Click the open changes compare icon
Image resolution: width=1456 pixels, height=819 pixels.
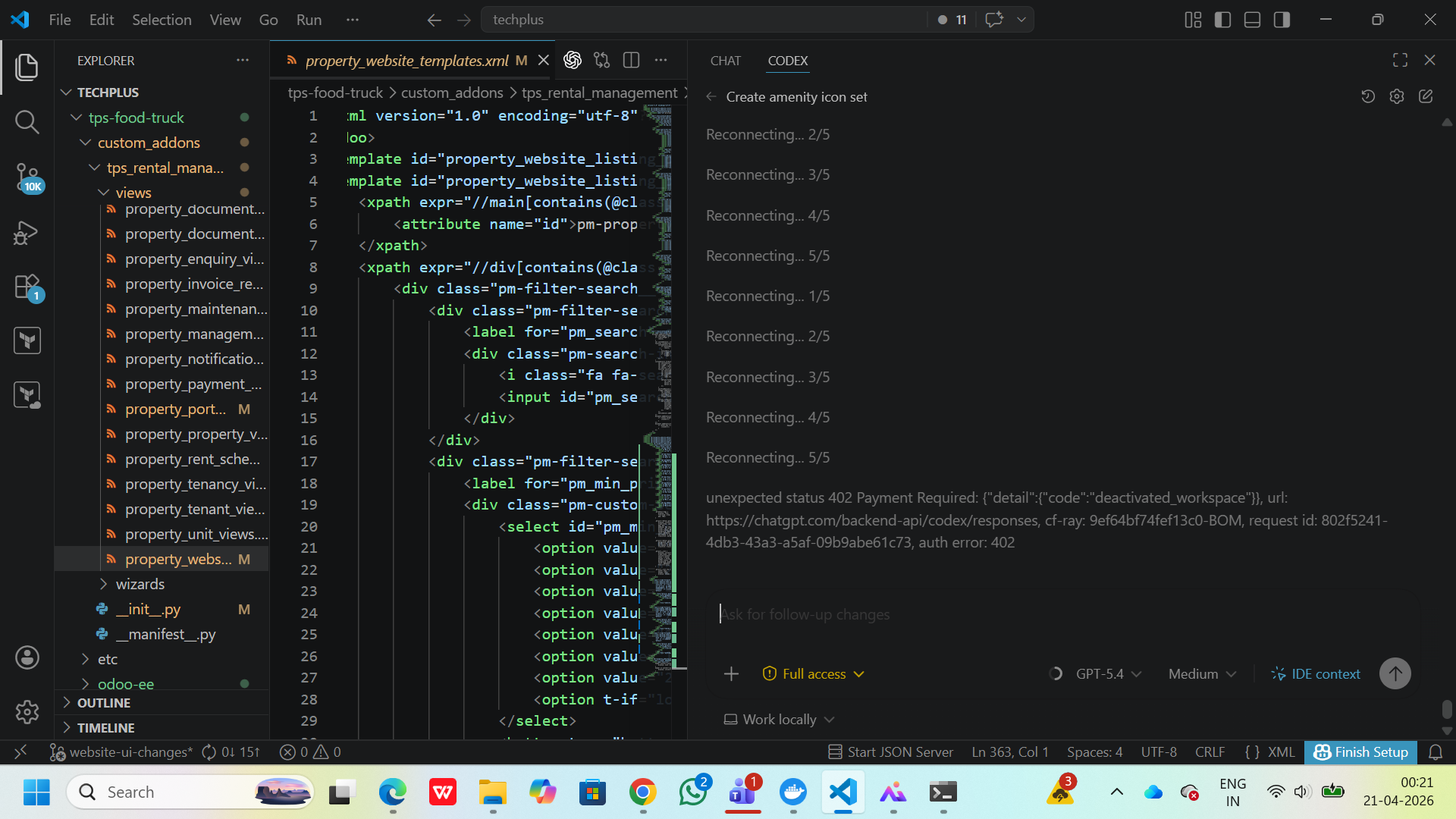coord(602,60)
